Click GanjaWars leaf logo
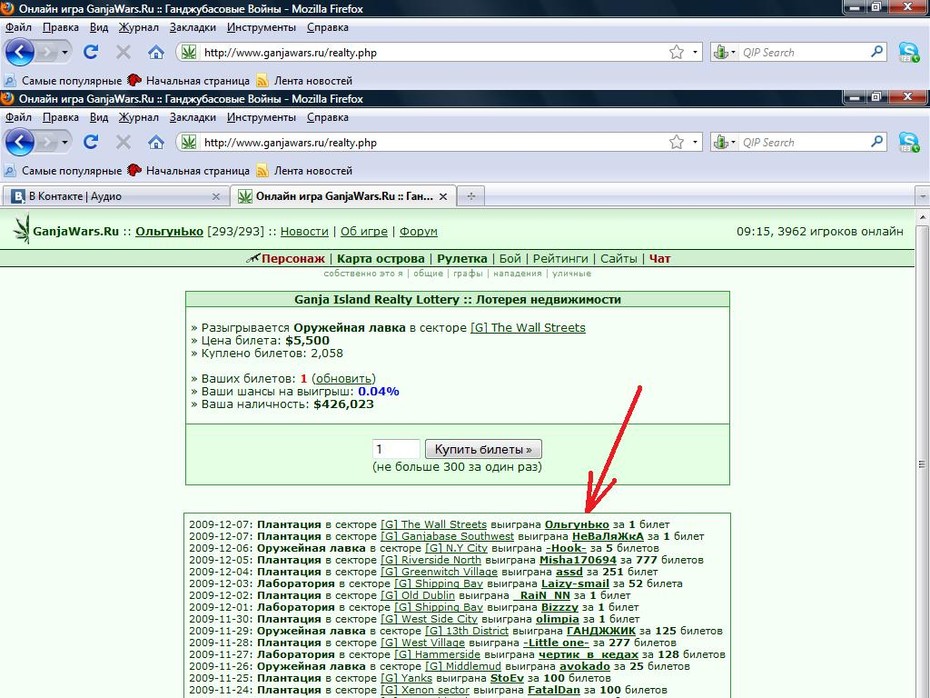 pyautogui.click(x=23, y=230)
